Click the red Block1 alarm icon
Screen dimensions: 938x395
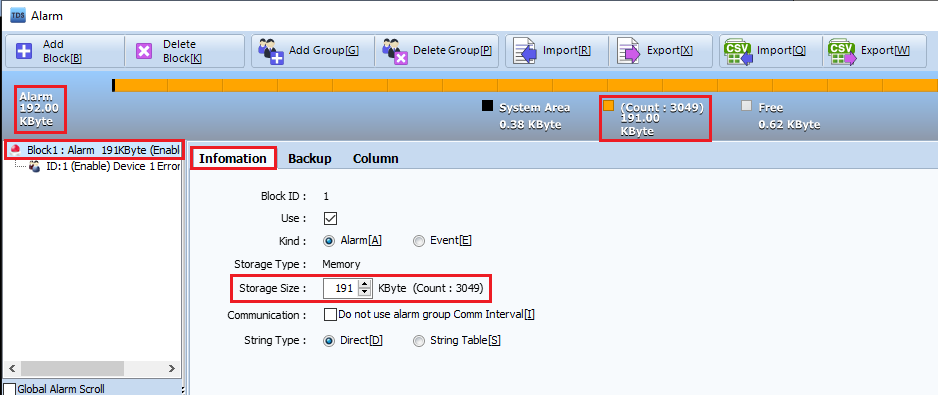coord(16,150)
